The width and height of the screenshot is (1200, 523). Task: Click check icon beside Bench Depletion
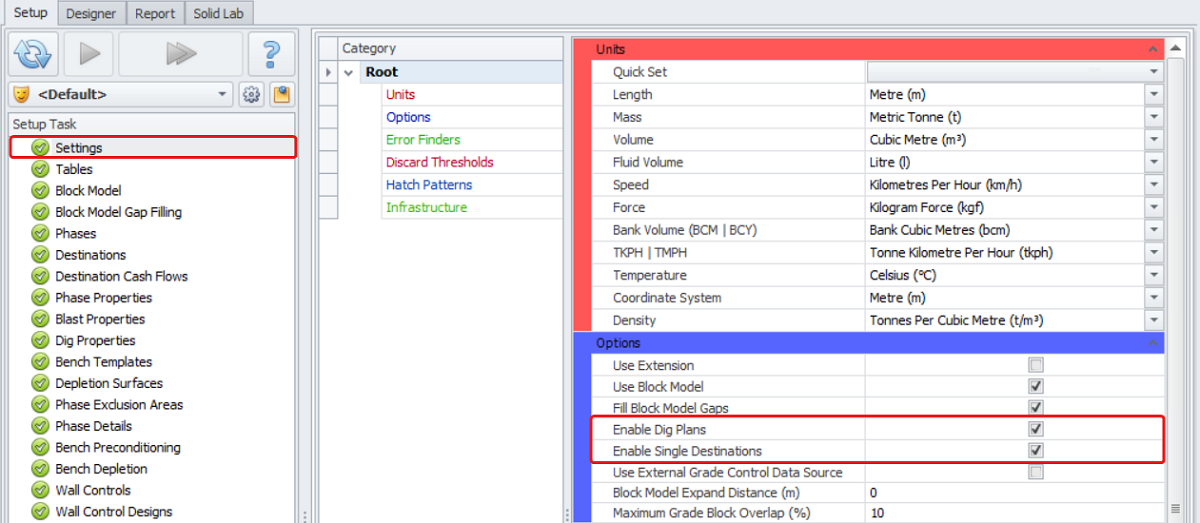(40, 469)
